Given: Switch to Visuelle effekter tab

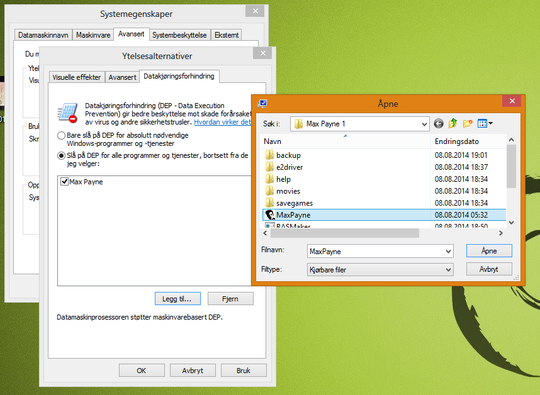Looking at the screenshot, I should click(x=76, y=77).
